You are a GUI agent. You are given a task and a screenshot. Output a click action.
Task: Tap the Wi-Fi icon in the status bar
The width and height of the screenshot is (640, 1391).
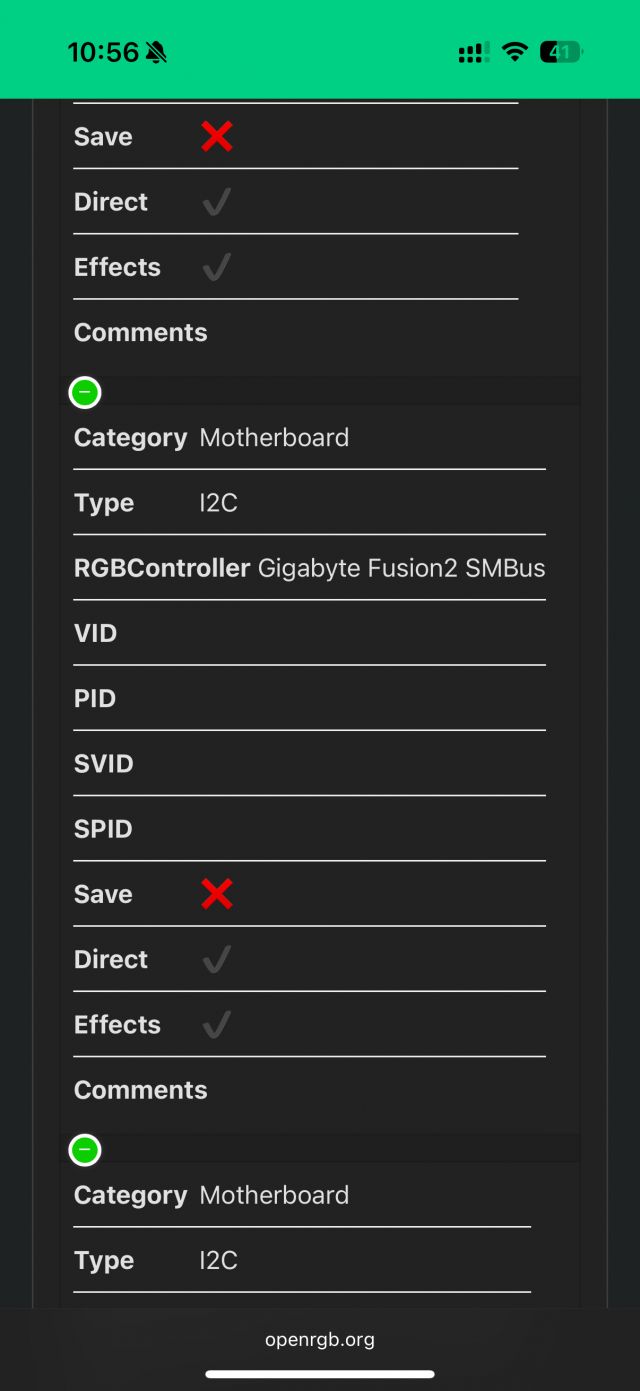(x=515, y=52)
